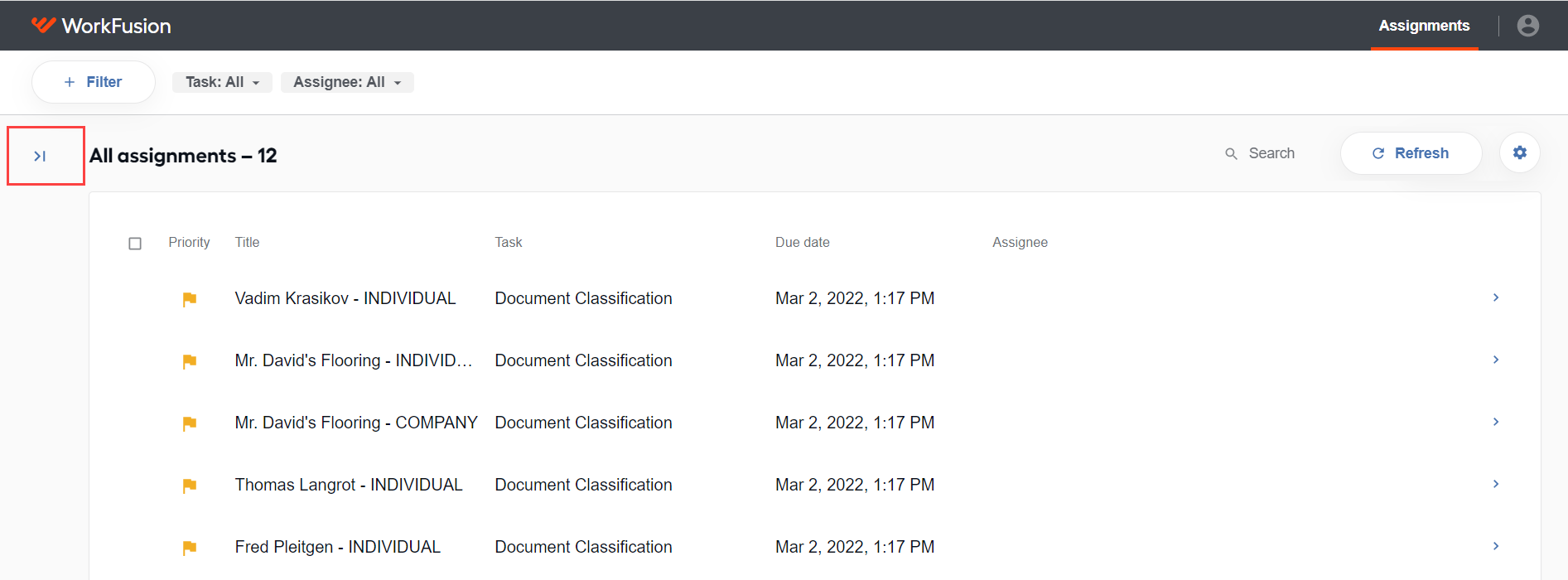Open table settings gear icon
The height and width of the screenshot is (580, 1568).
tap(1520, 152)
